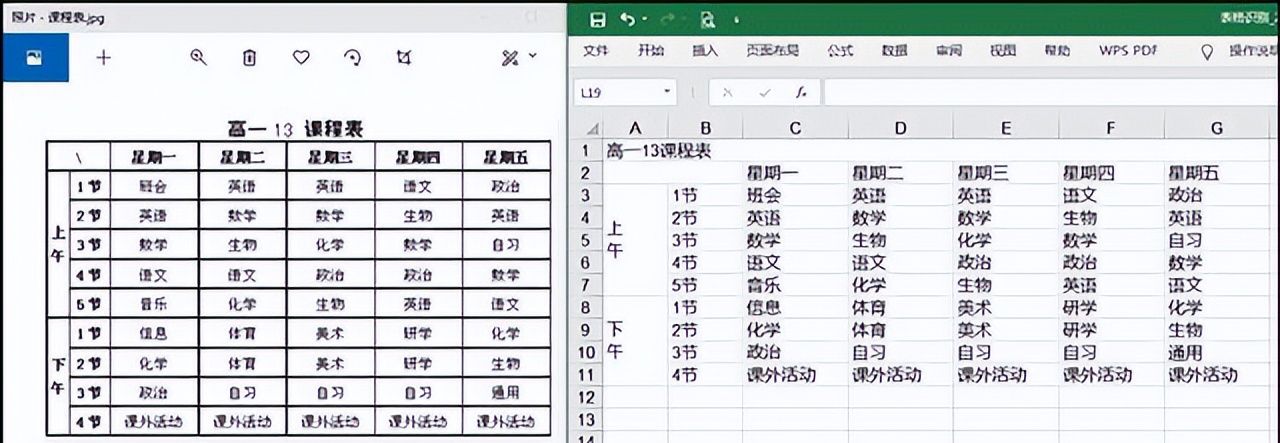Open the 公式 ribbon tab
This screenshot has width=1280, height=443.
pos(840,50)
